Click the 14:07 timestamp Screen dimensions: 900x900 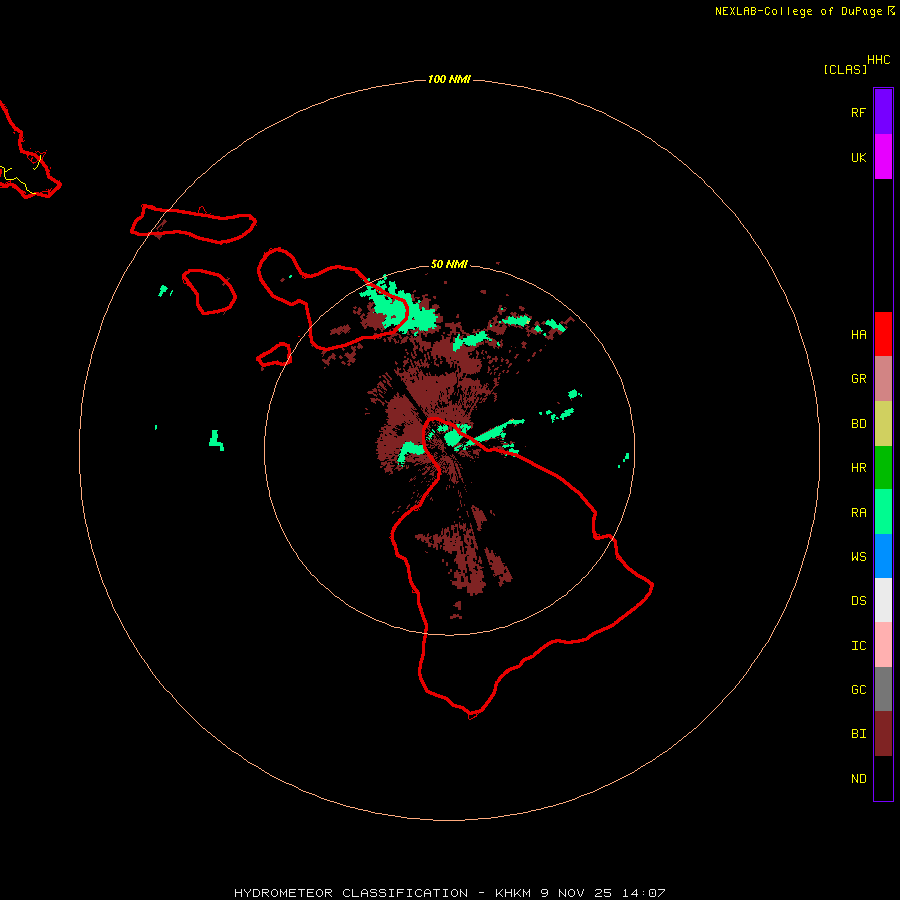(643, 893)
